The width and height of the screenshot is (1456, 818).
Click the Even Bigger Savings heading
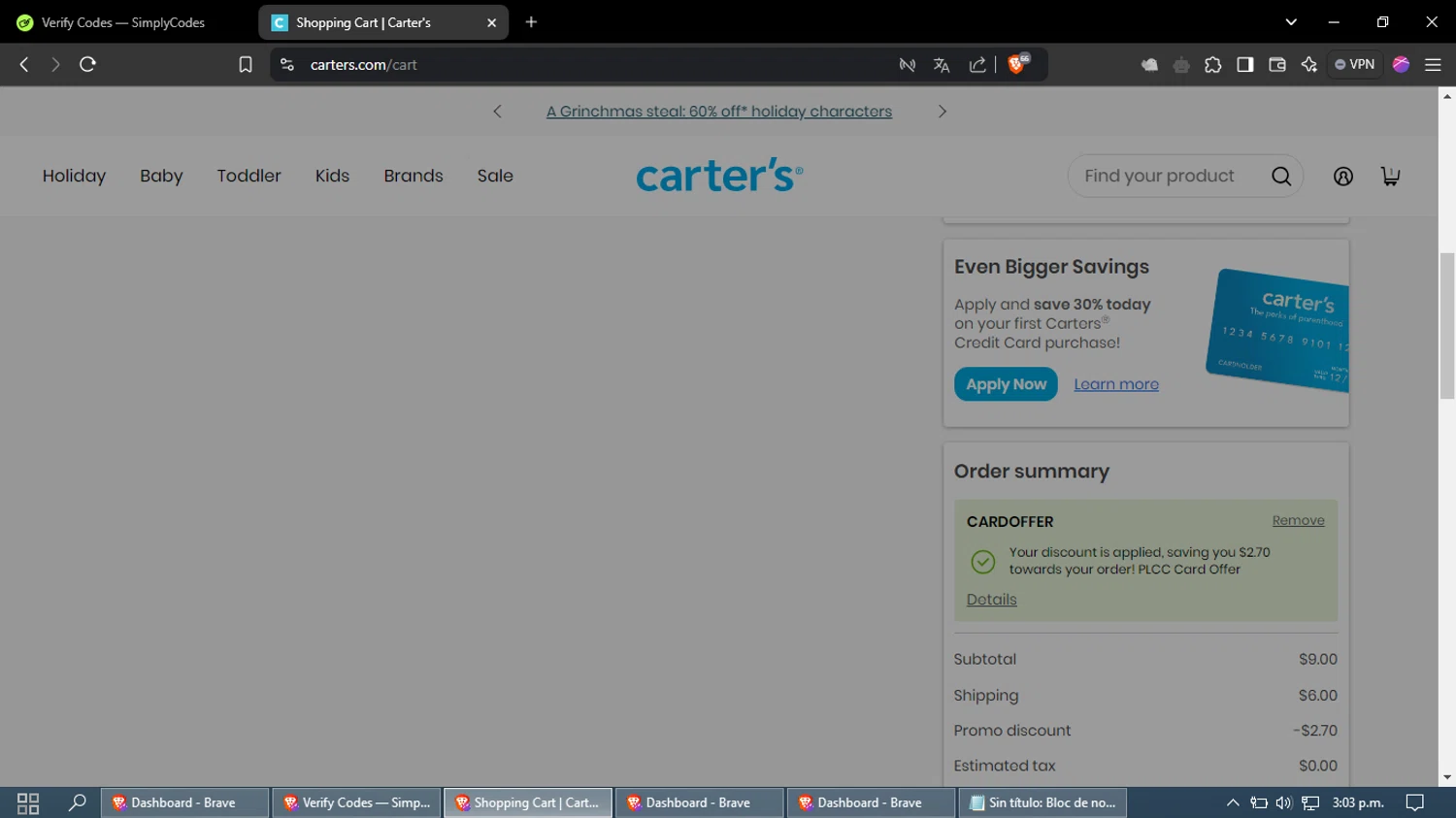[x=1051, y=267]
